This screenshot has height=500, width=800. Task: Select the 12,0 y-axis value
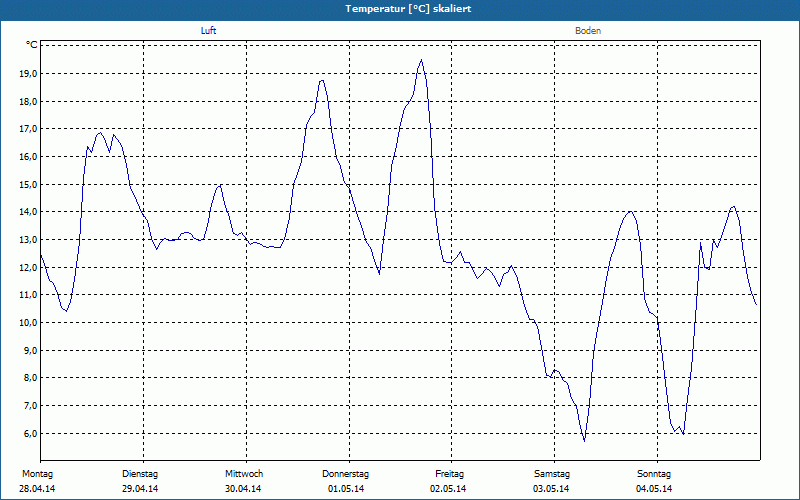29,267
